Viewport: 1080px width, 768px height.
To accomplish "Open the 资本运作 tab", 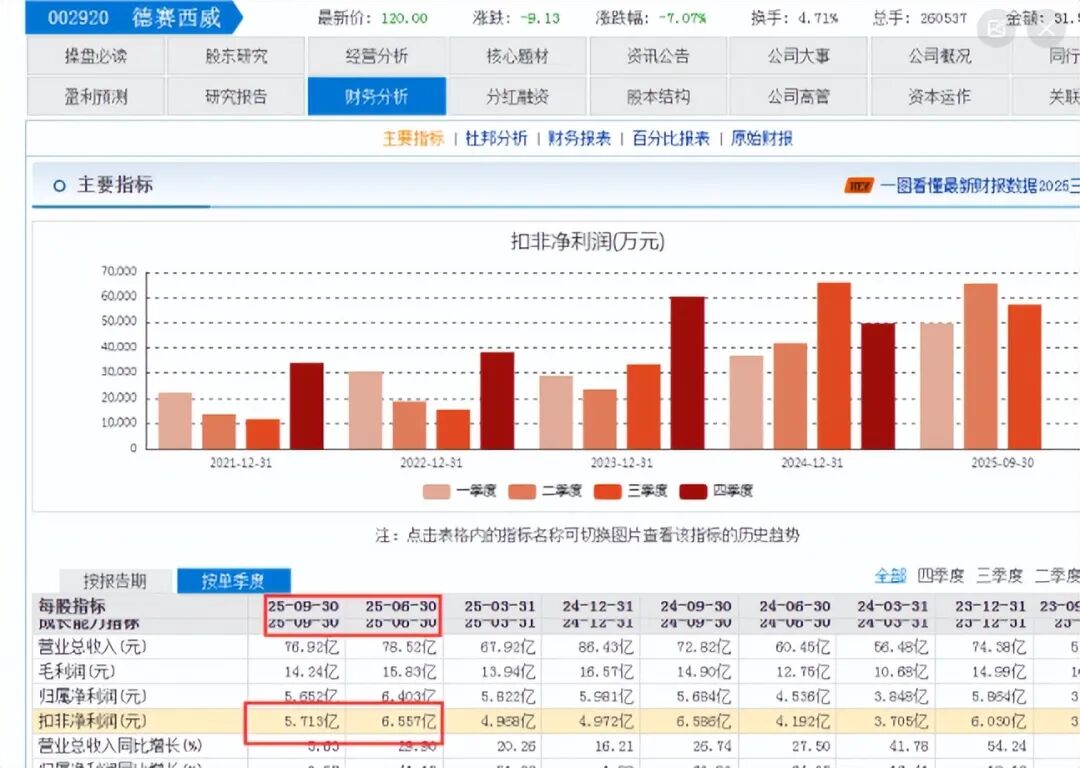I will point(939,96).
